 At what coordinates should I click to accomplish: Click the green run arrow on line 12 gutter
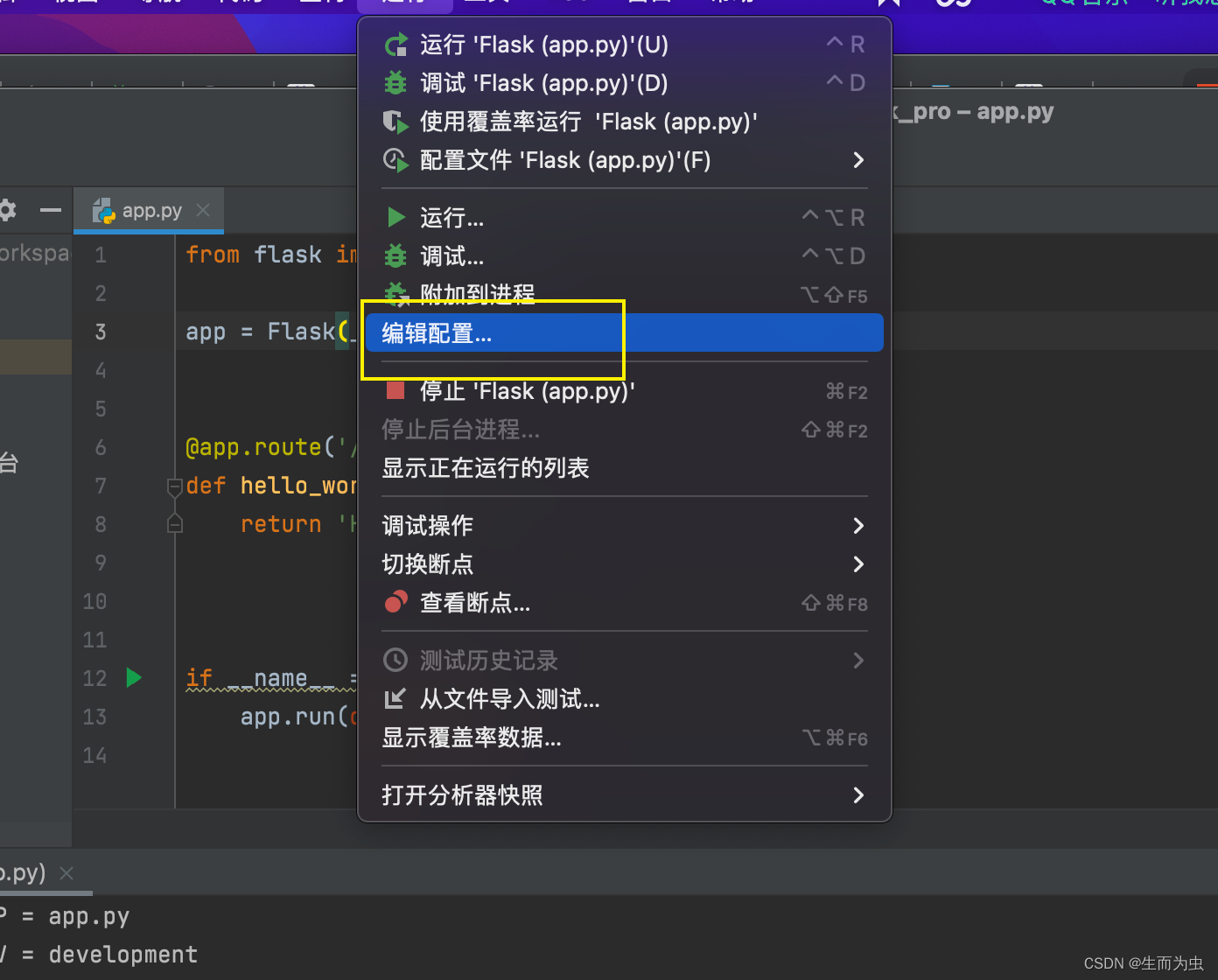[132, 677]
